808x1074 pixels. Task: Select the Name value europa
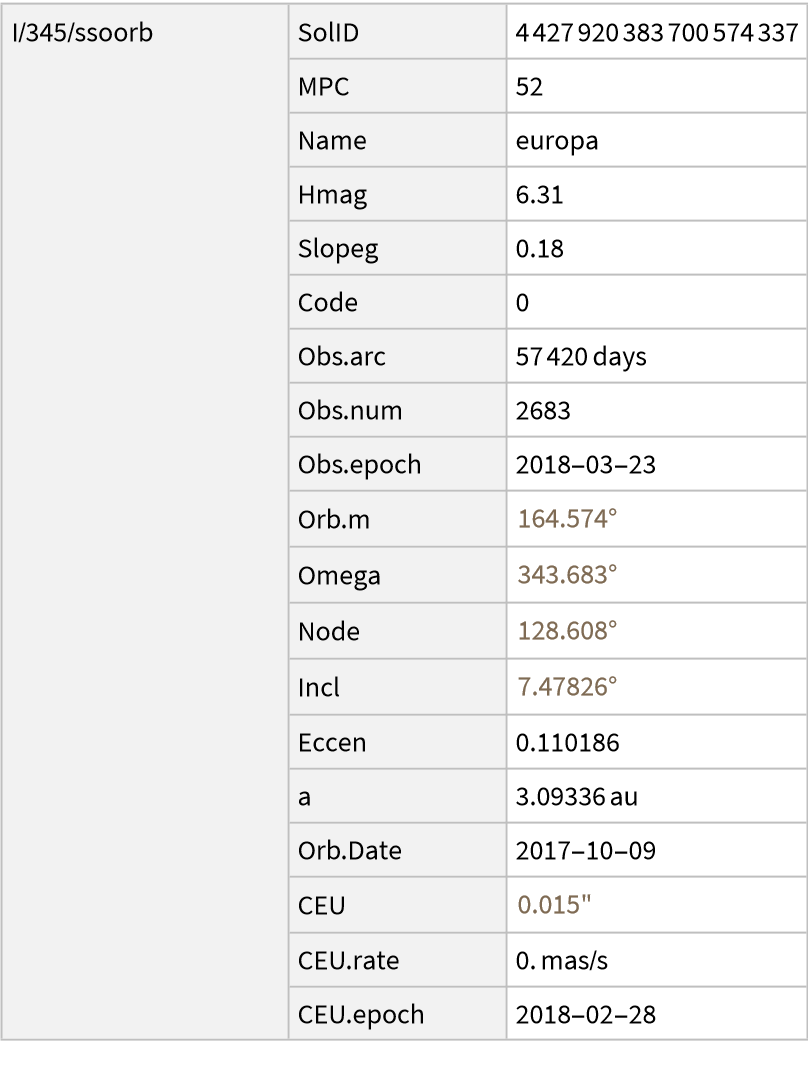tap(556, 141)
